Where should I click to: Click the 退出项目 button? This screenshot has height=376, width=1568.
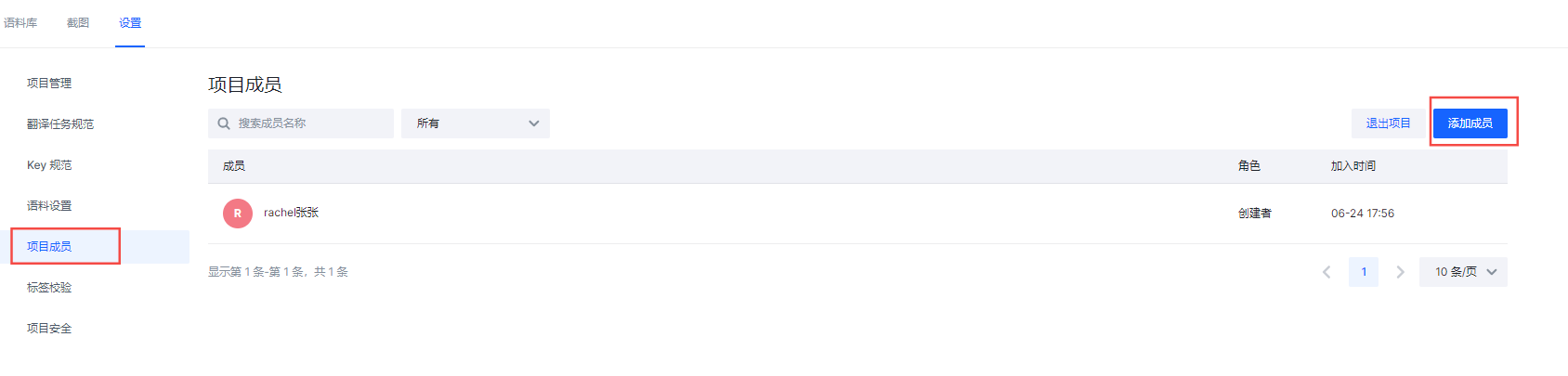[x=1388, y=123]
